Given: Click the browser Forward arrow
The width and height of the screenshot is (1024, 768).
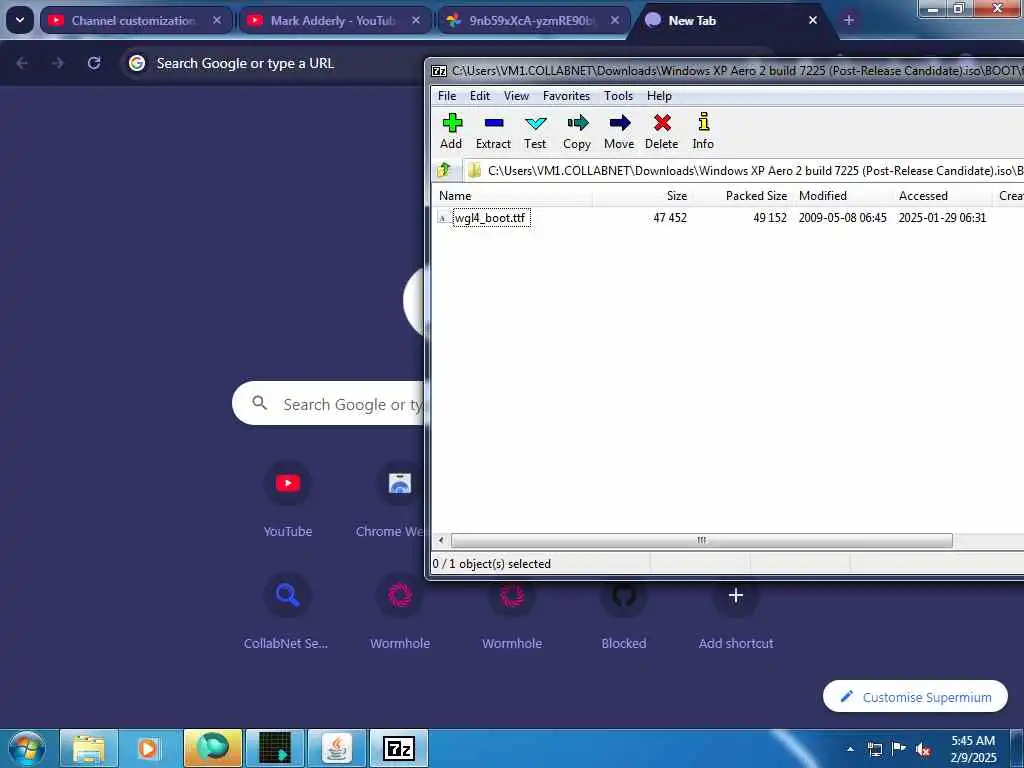Looking at the screenshot, I should click(57, 63).
